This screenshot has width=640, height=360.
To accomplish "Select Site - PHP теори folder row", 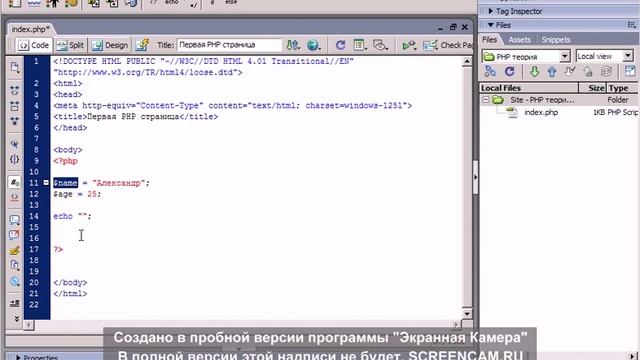I will [x=558, y=100].
